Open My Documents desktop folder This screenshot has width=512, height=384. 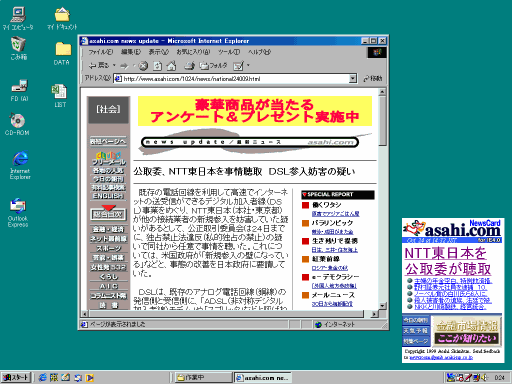point(62,19)
